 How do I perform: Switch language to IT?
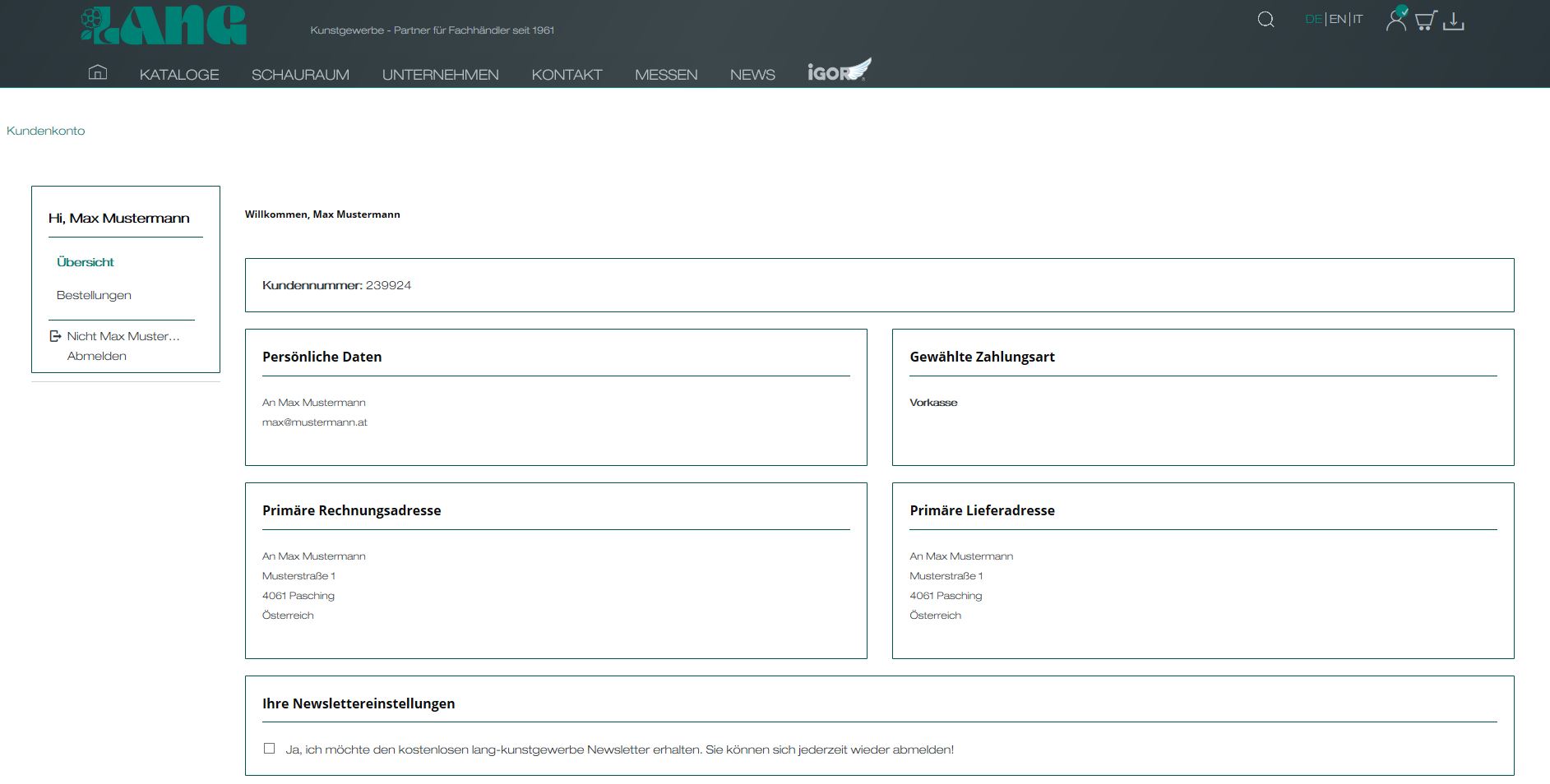[1358, 19]
